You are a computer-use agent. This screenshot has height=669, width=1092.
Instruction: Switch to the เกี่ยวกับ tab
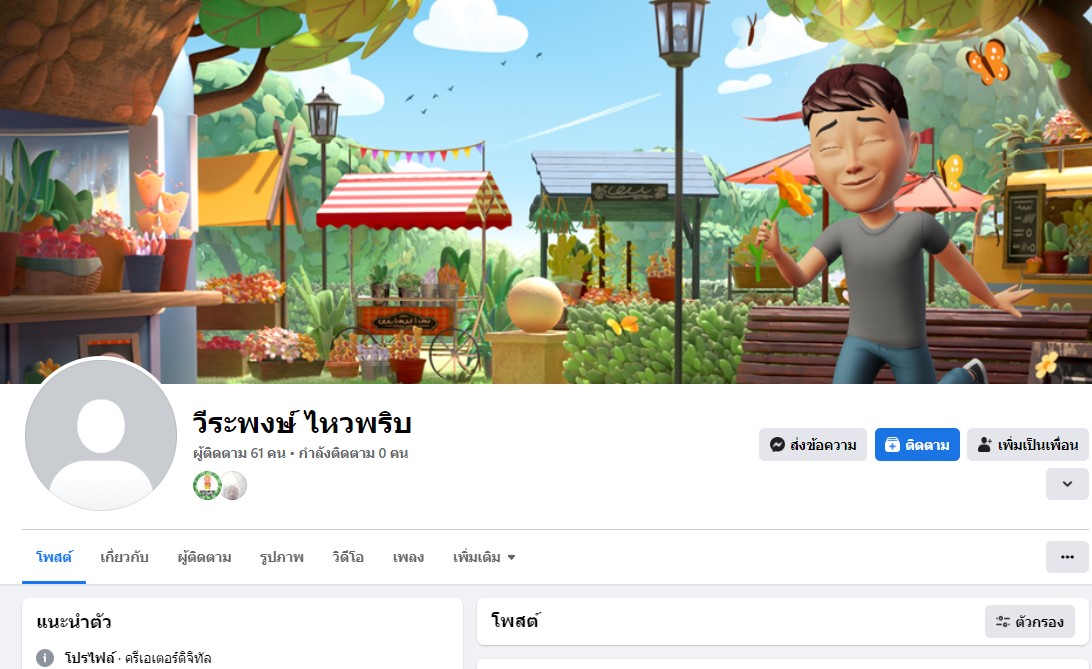[x=124, y=558]
